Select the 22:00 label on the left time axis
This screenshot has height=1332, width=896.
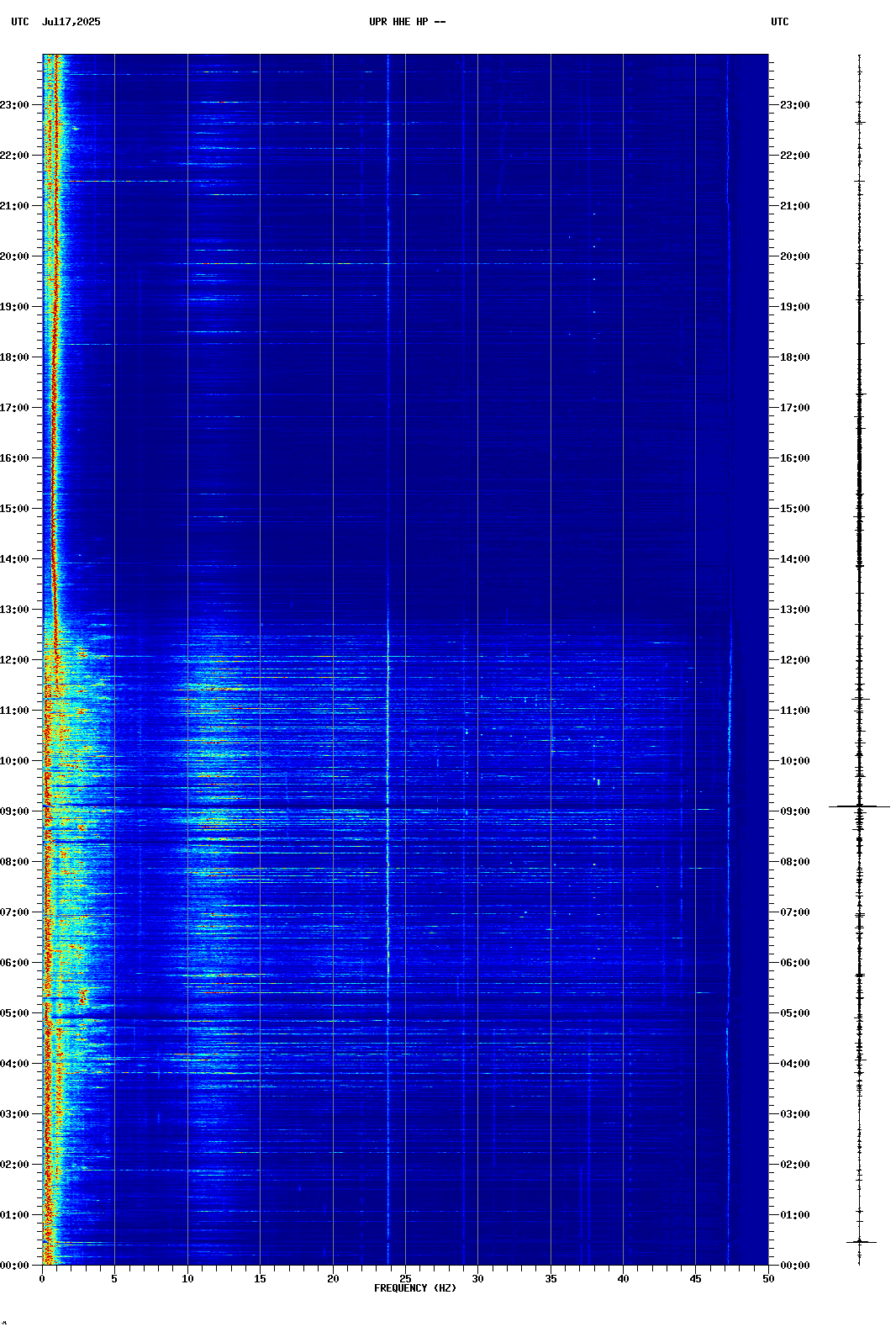(14, 156)
